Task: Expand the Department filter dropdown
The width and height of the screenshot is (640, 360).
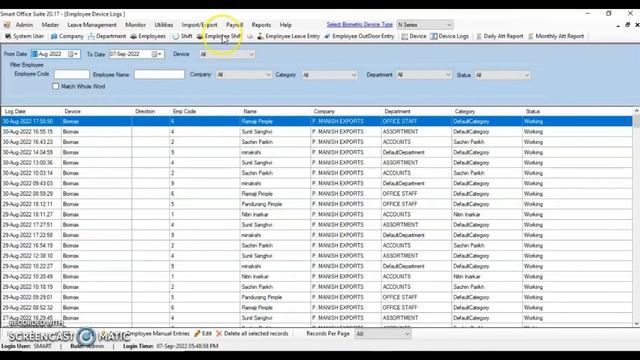Action: pyautogui.click(x=448, y=75)
